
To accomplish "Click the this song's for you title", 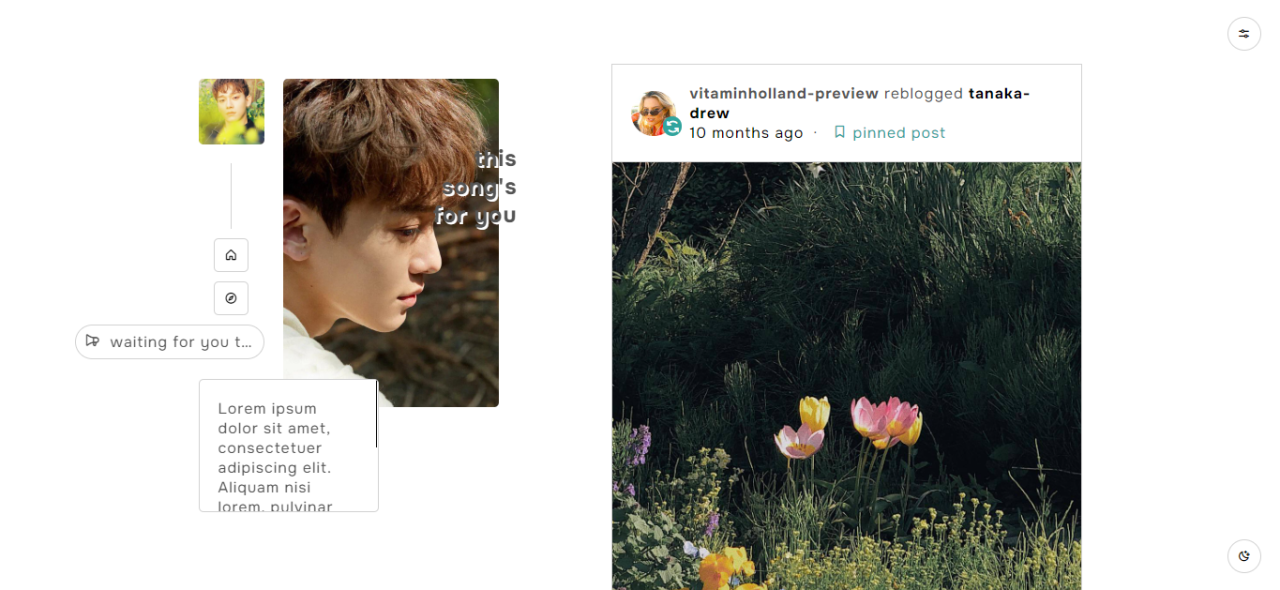I will (x=476, y=187).
